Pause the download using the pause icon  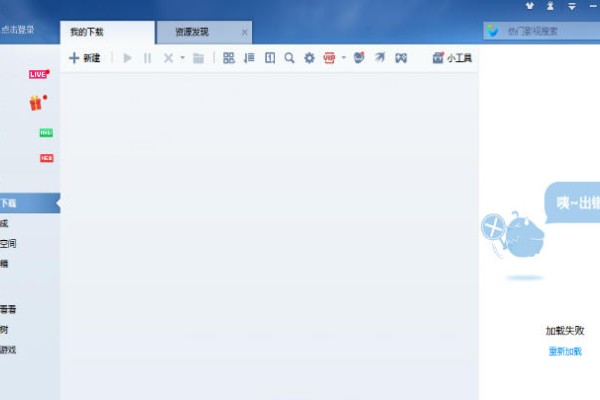(x=147, y=58)
